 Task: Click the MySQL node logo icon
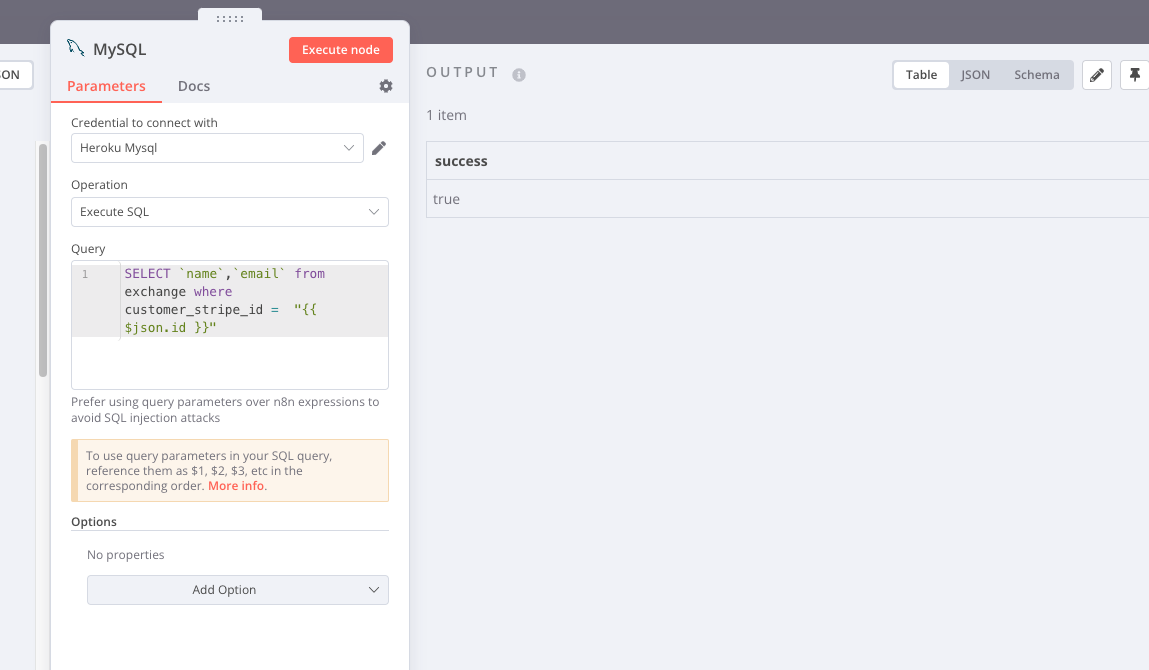(x=75, y=48)
